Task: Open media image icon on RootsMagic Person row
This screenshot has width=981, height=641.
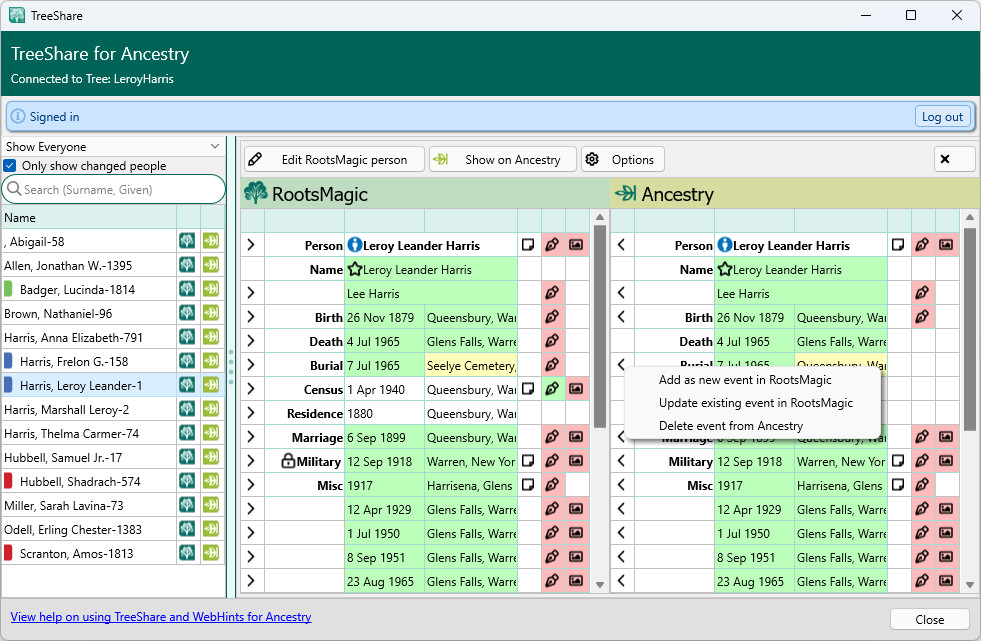Action: (x=576, y=245)
